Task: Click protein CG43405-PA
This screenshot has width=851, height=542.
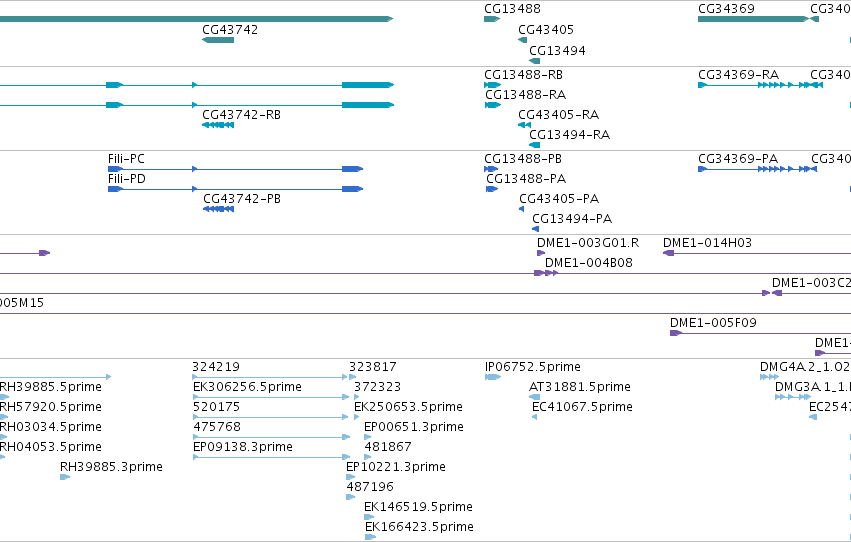Action: point(522,209)
